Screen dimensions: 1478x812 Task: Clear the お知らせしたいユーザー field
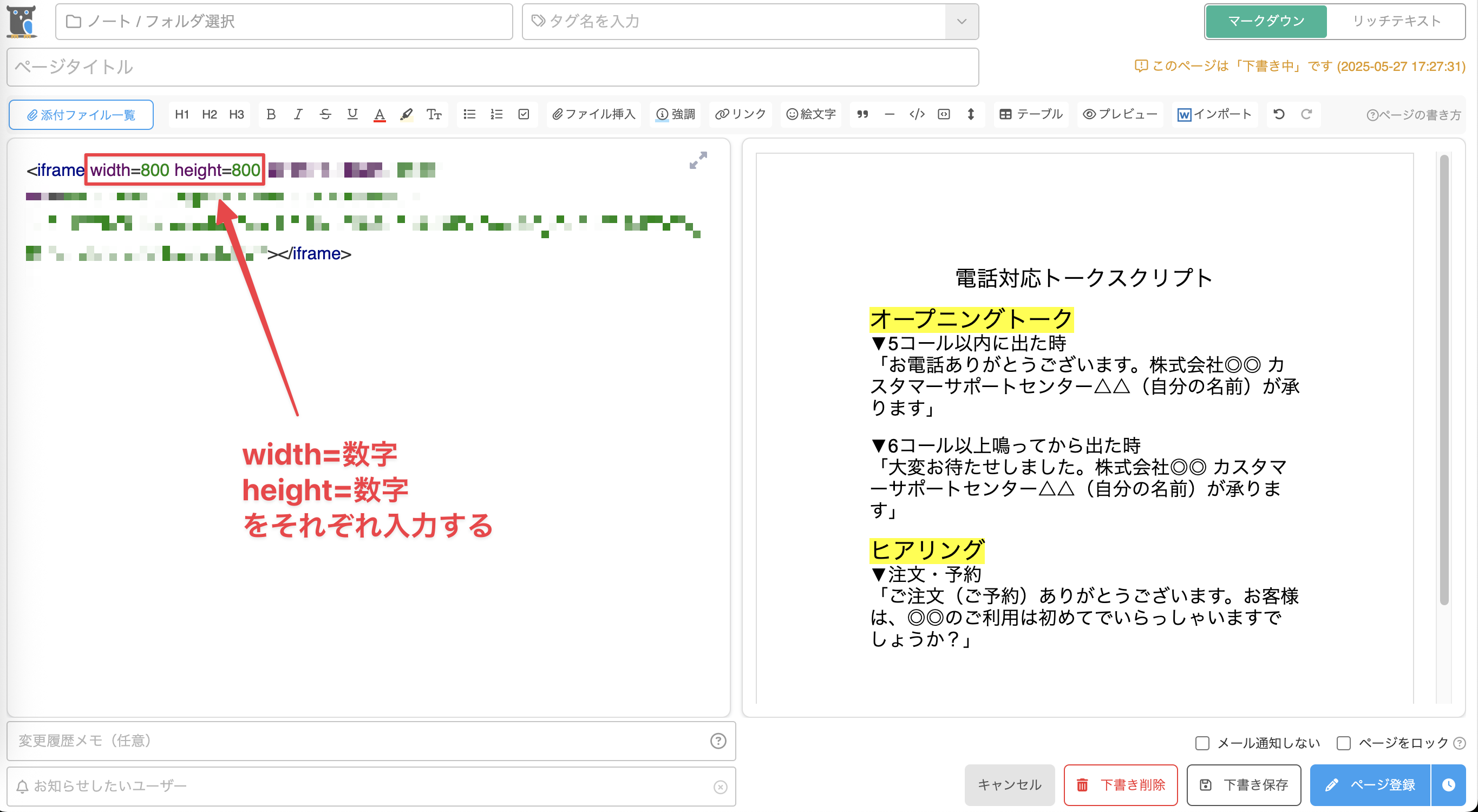tap(721, 787)
